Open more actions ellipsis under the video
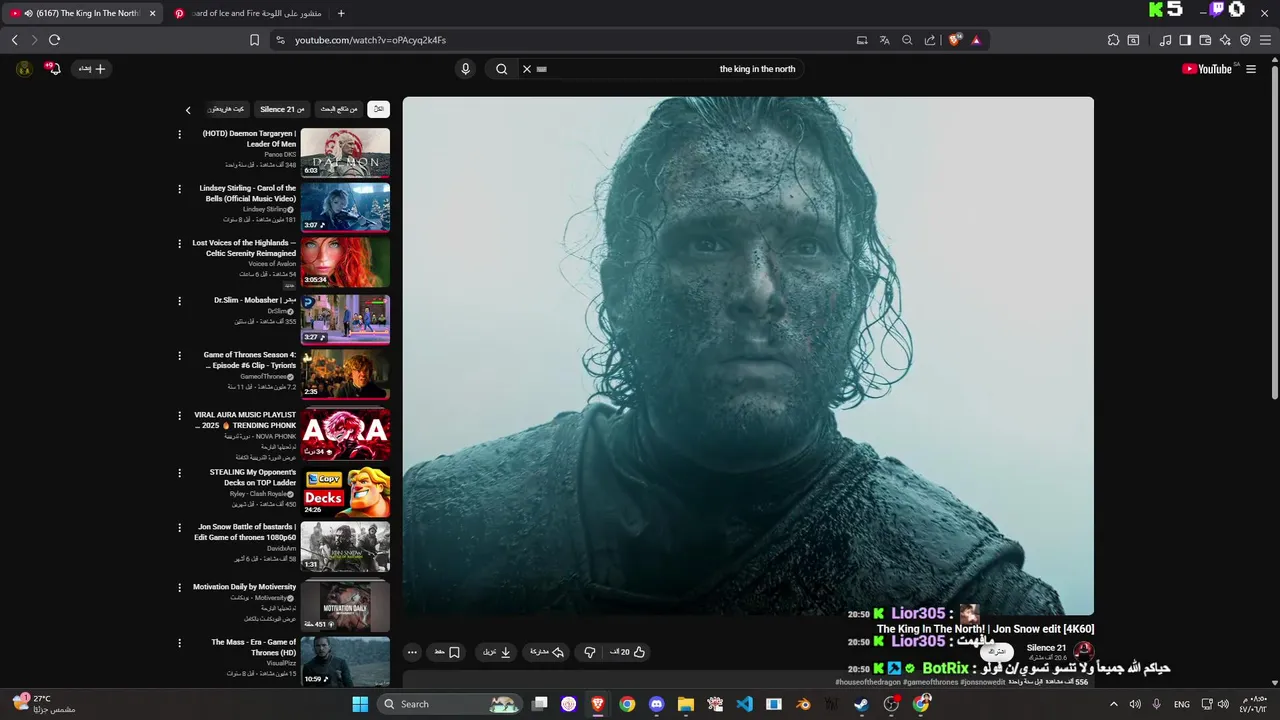Screen dimensions: 1280x720 (412, 652)
